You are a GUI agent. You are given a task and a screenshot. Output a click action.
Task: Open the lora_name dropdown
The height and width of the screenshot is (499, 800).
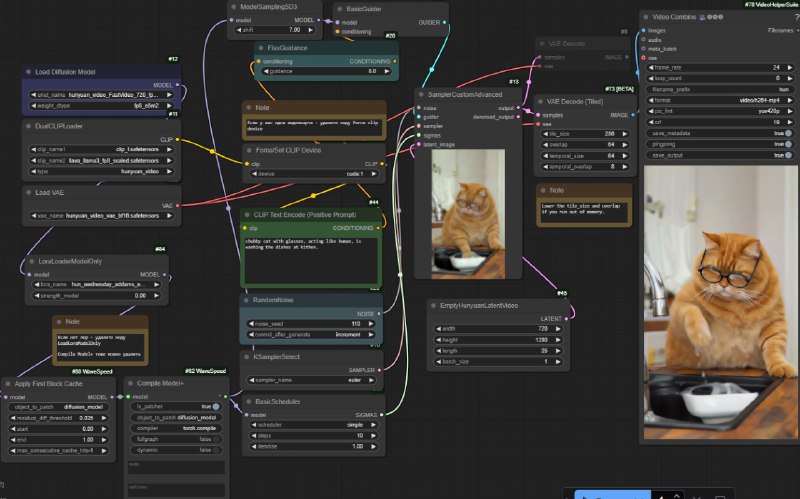(x=96, y=284)
